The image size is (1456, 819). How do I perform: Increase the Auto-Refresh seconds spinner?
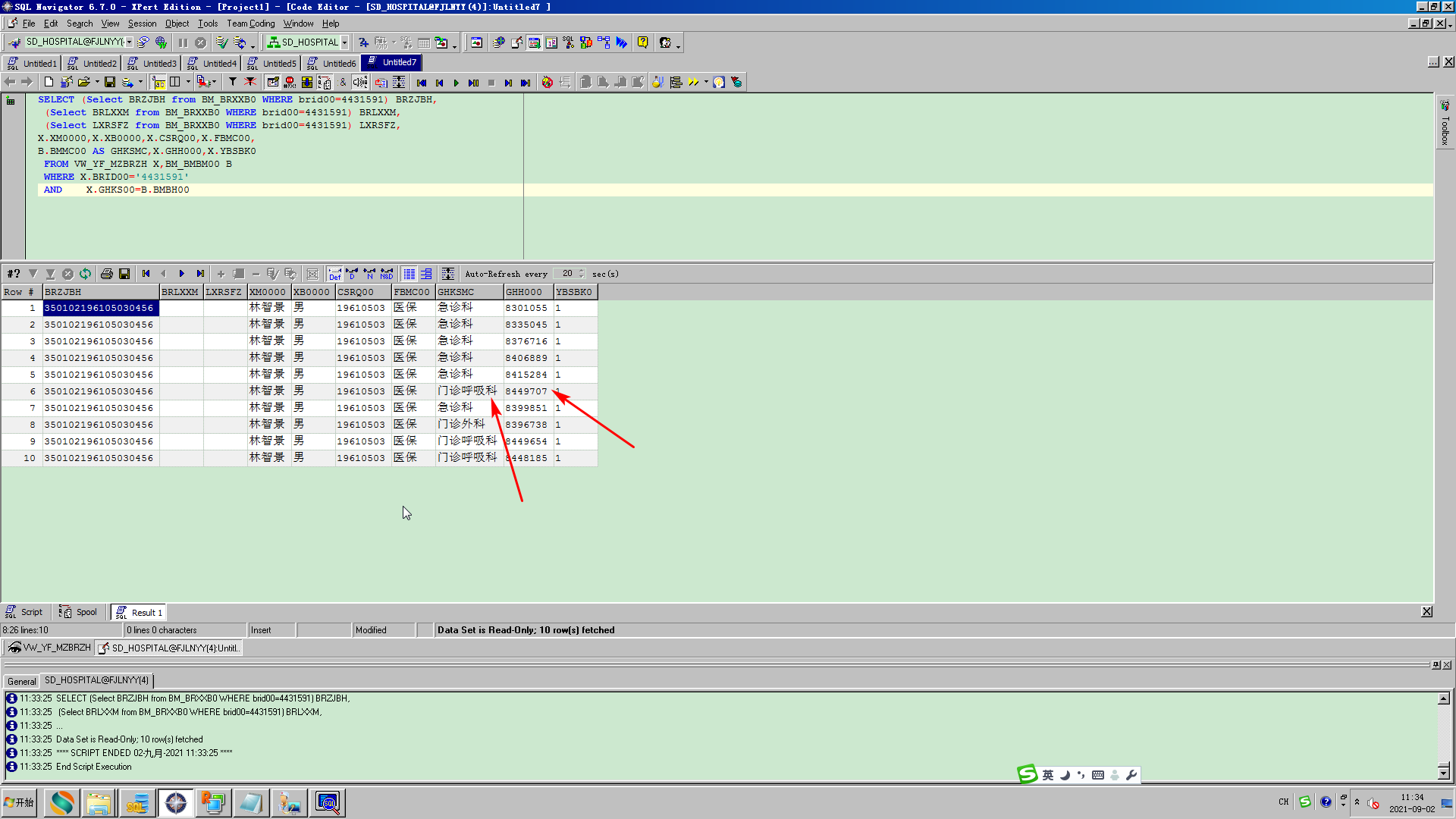(x=582, y=271)
